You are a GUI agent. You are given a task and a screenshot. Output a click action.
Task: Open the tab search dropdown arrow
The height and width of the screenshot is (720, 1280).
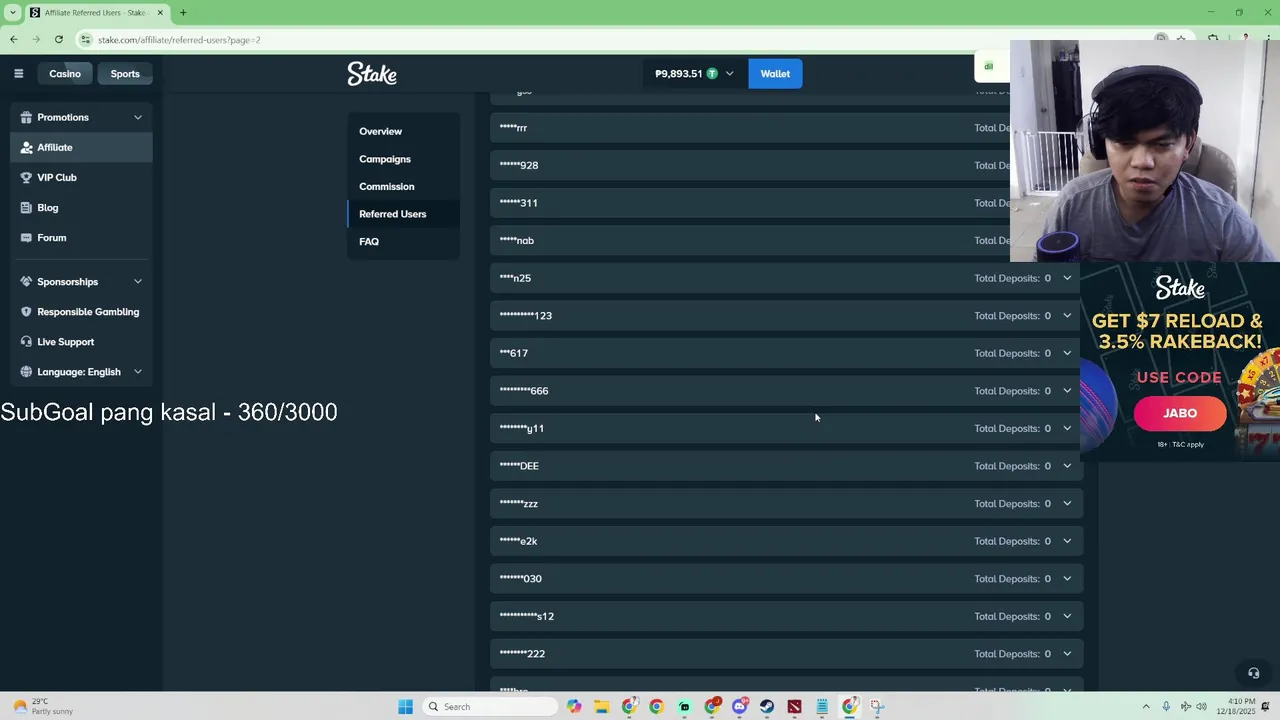point(13,12)
